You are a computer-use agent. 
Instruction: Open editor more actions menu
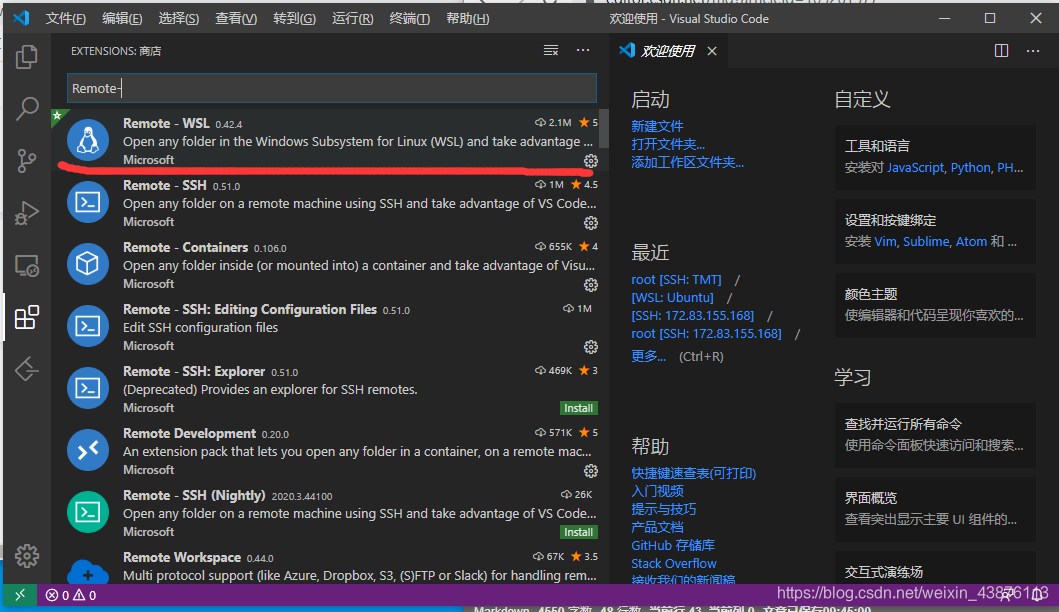tap(1033, 51)
